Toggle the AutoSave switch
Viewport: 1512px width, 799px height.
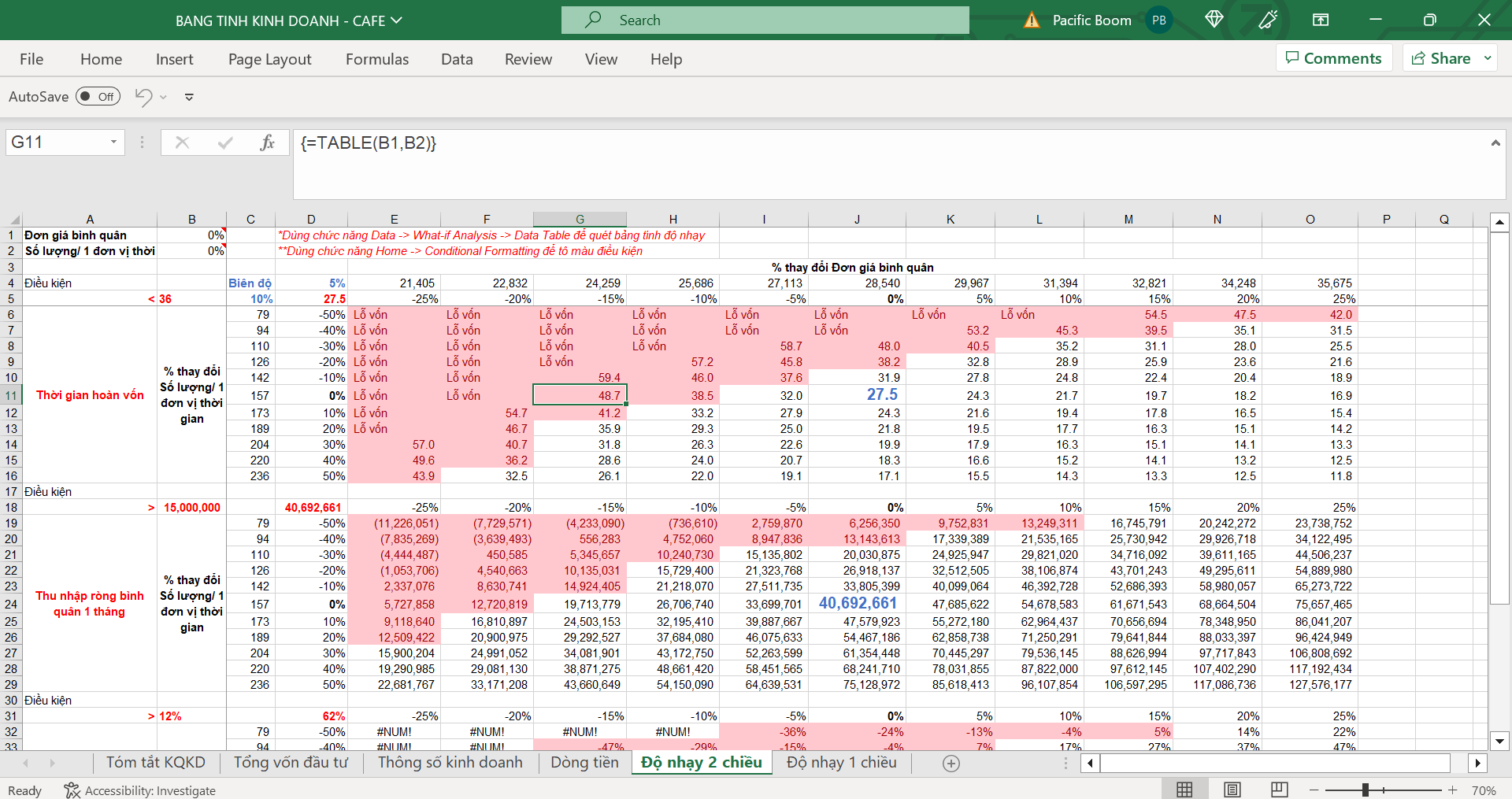pos(98,97)
